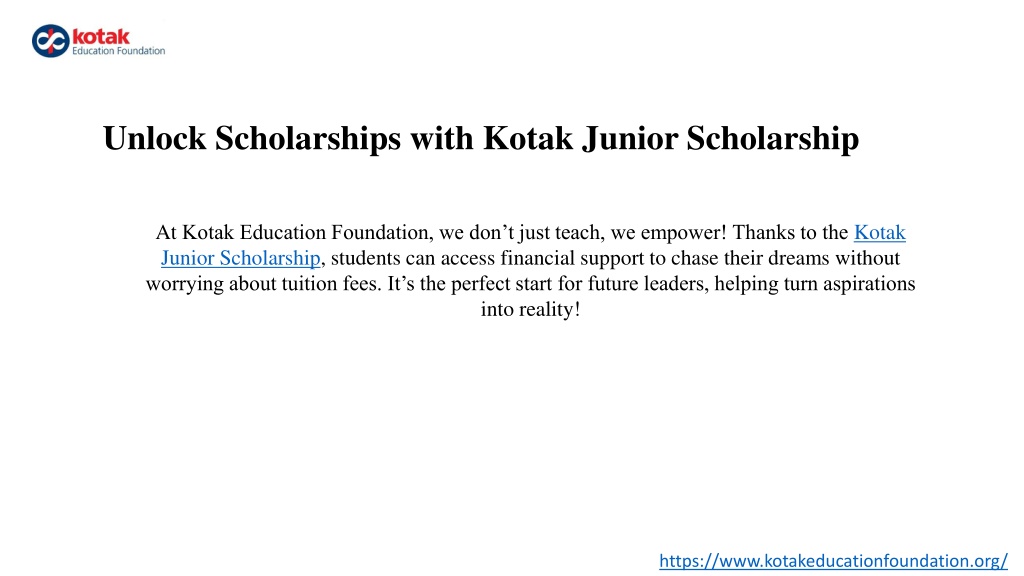Click the word 'worrying' starting the third line
Viewport: 1024px width, 576px height.
tap(185, 284)
